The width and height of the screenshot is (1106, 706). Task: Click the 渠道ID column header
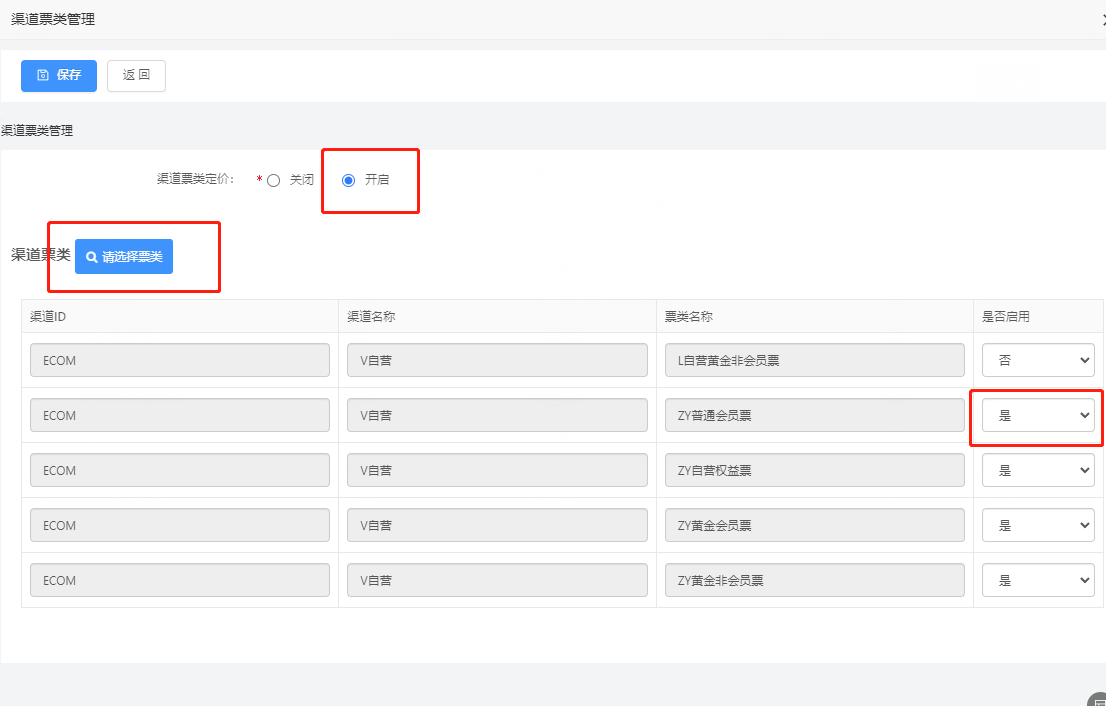48,316
